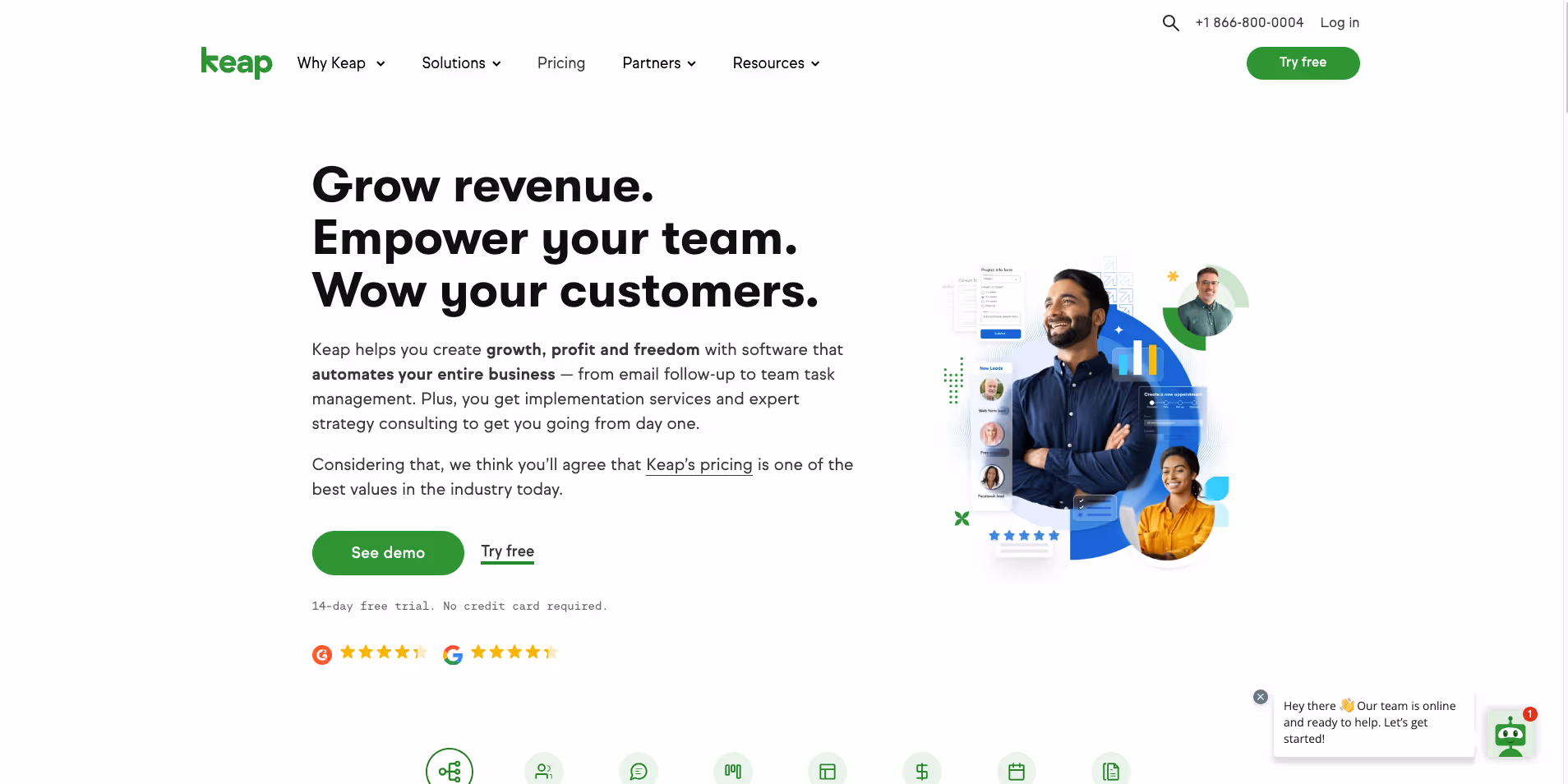Image resolution: width=1568 pixels, height=784 pixels.
Task: Select the landing page layout icon
Action: (828, 771)
